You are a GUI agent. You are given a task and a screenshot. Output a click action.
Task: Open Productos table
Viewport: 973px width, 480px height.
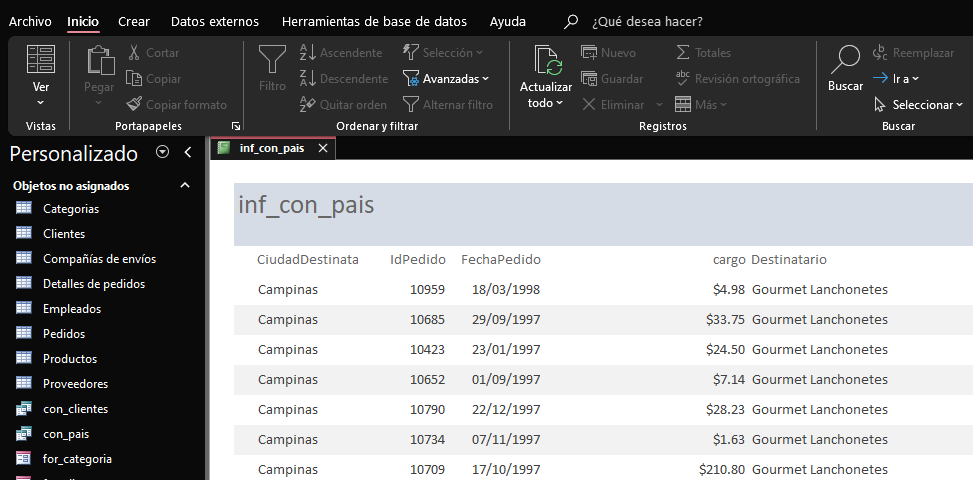click(x=70, y=358)
